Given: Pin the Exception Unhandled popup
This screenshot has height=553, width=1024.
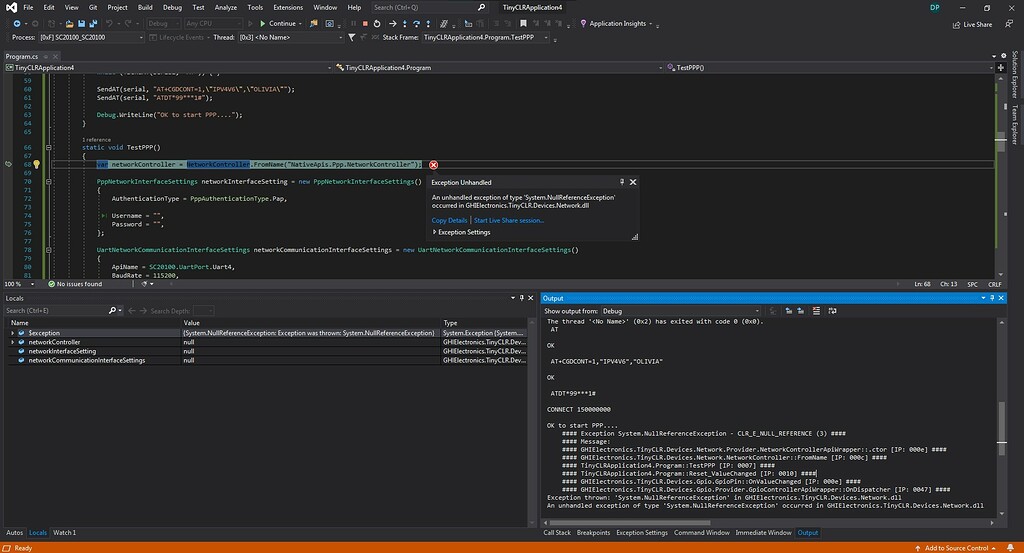Looking at the screenshot, I should [622, 182].
